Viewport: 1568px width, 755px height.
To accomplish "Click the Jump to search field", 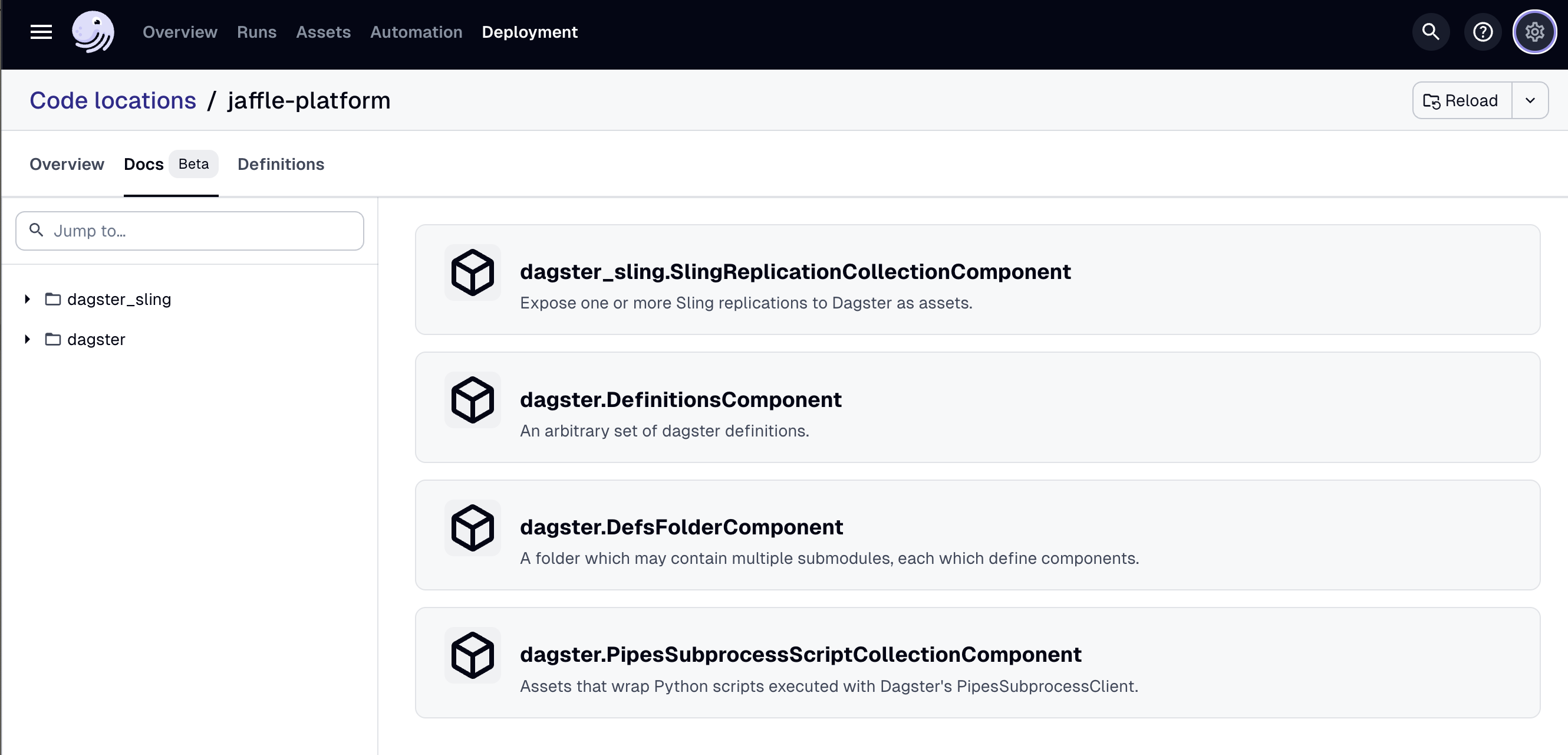I will coord(189,231).
